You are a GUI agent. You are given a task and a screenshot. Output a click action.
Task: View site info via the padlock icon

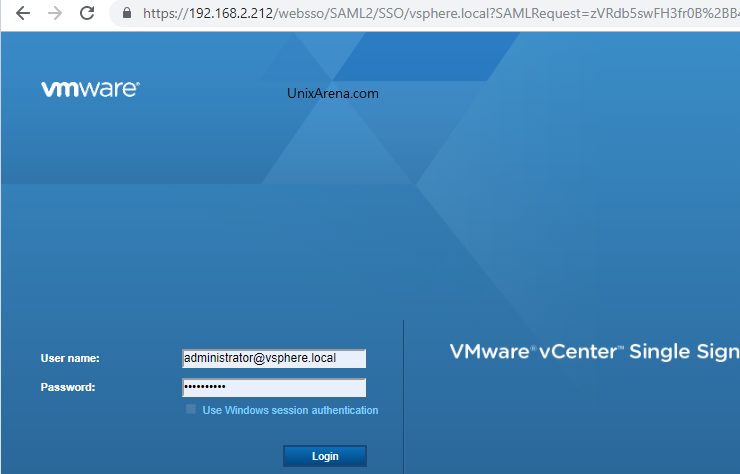point(126,13)
